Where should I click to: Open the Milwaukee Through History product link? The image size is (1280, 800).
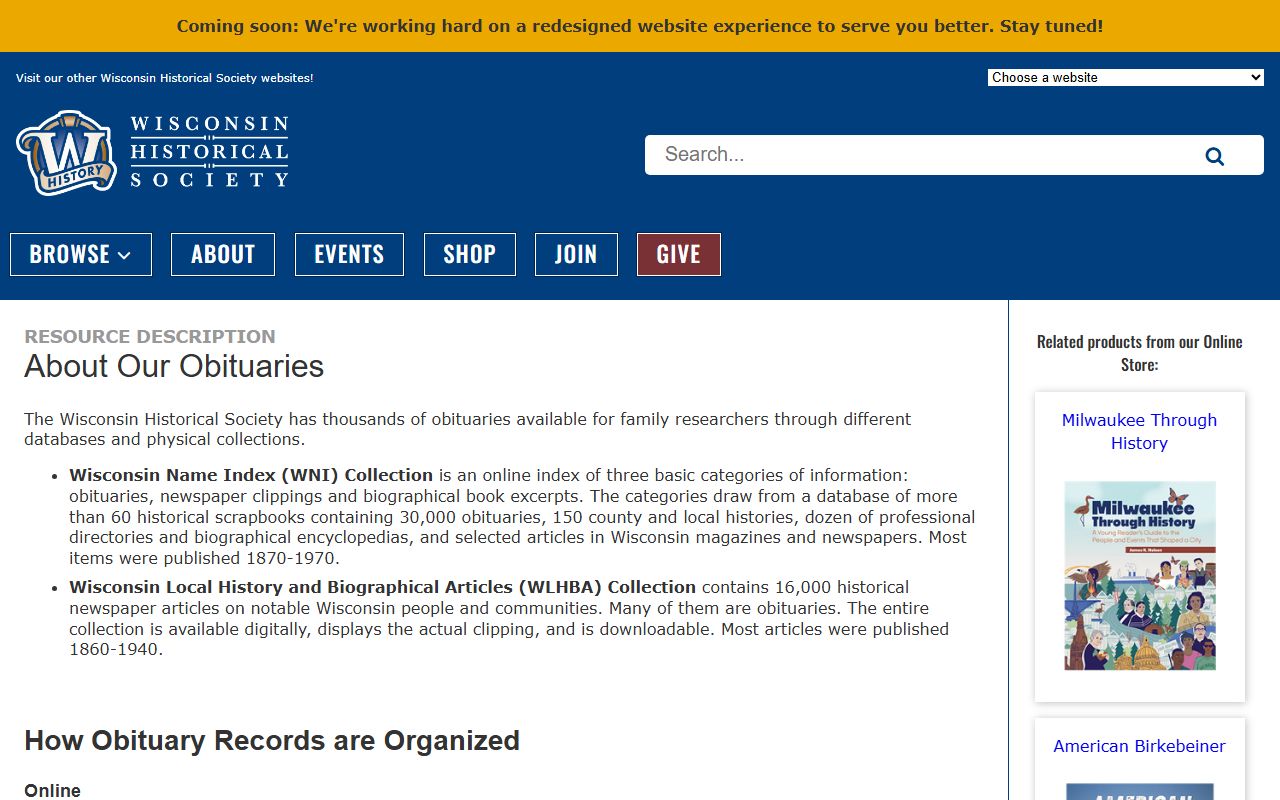tap(1139, 431)
